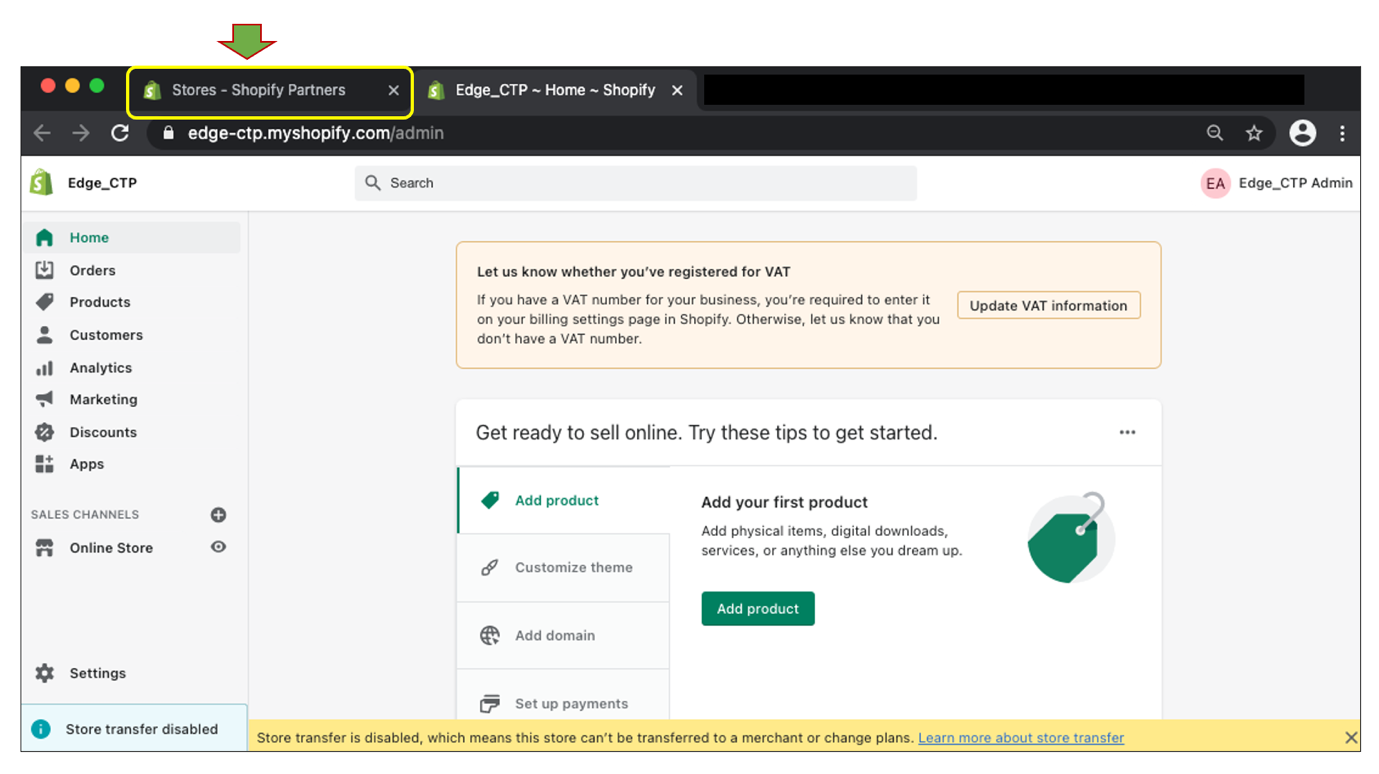Close the Stores - Shopify Partners tab

(393, 90)
